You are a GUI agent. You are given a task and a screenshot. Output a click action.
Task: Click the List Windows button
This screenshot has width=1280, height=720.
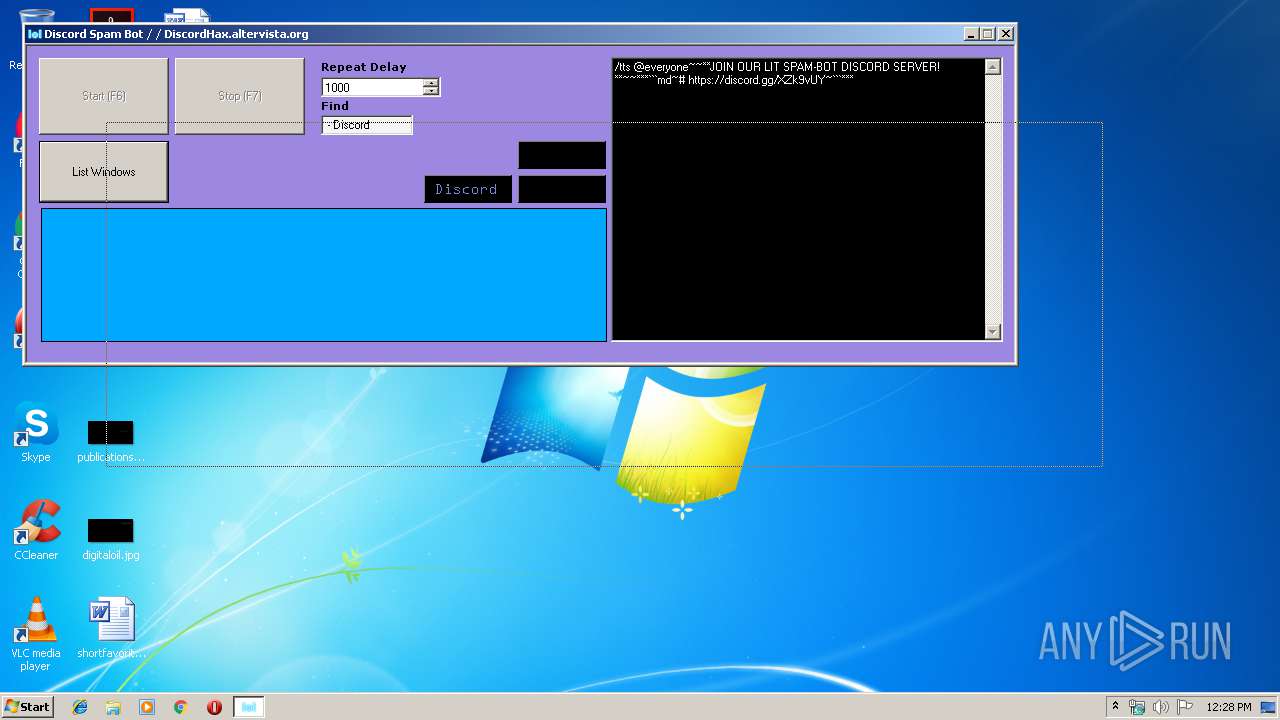point(103,172)
